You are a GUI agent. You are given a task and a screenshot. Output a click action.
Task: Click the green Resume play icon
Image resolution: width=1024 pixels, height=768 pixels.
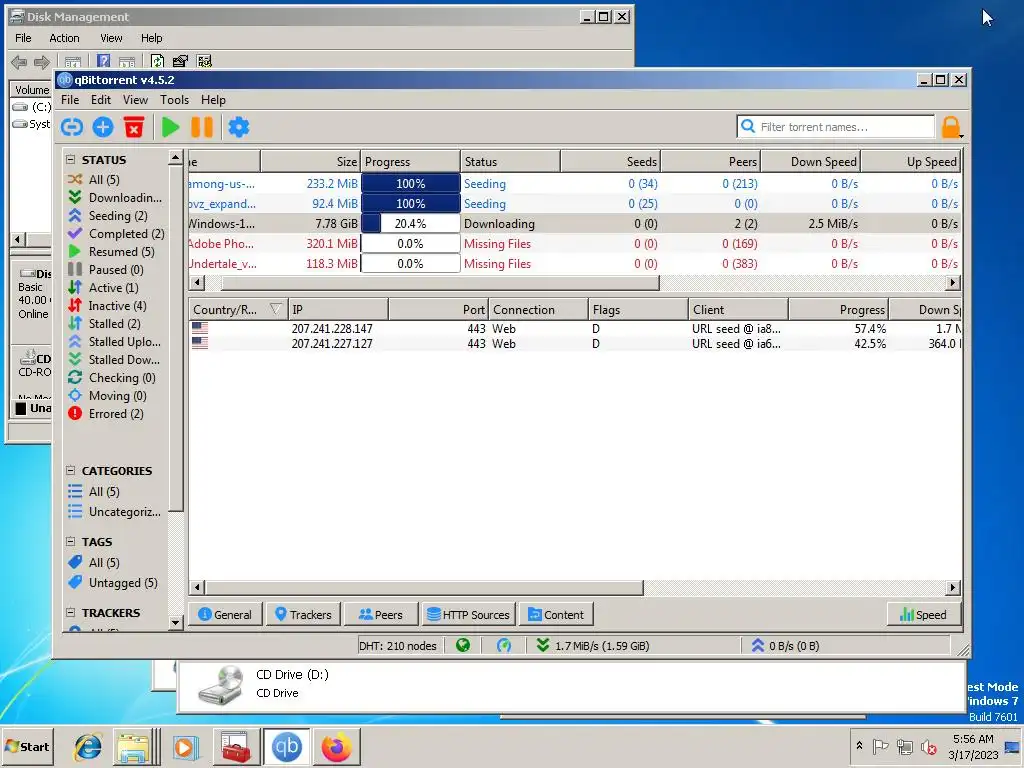[x=170, y=127]
